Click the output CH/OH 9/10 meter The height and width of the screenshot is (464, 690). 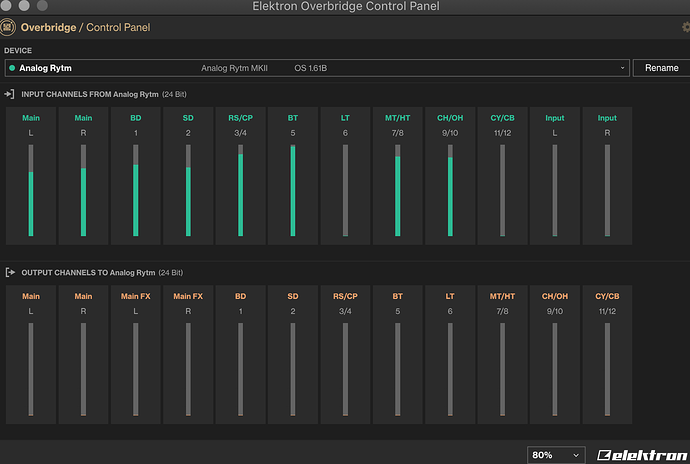(x=555, y=369)
